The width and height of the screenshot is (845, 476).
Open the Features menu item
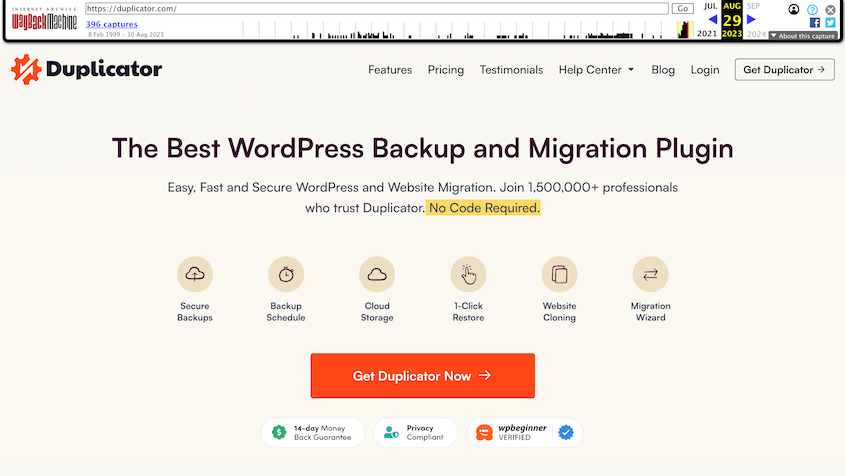(x=390, y=70)
